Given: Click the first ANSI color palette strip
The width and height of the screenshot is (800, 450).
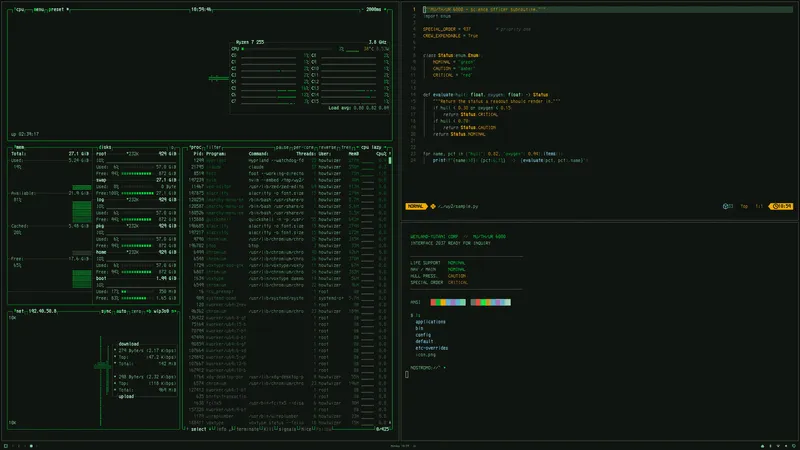Looking at the screenshot, I should click(x=447, y=302).
